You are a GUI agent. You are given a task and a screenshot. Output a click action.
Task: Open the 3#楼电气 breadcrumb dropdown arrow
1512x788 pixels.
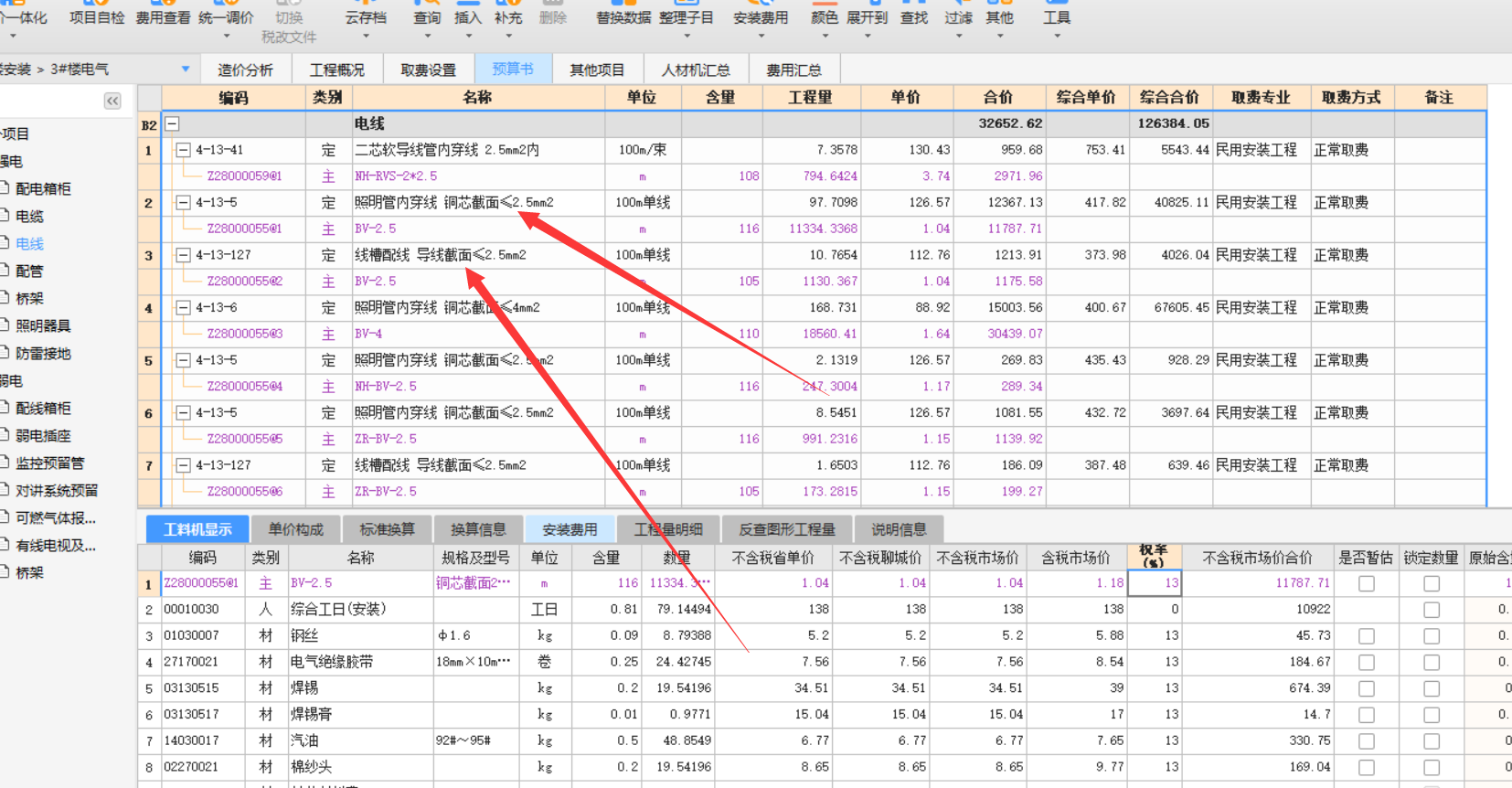point(186,69)
